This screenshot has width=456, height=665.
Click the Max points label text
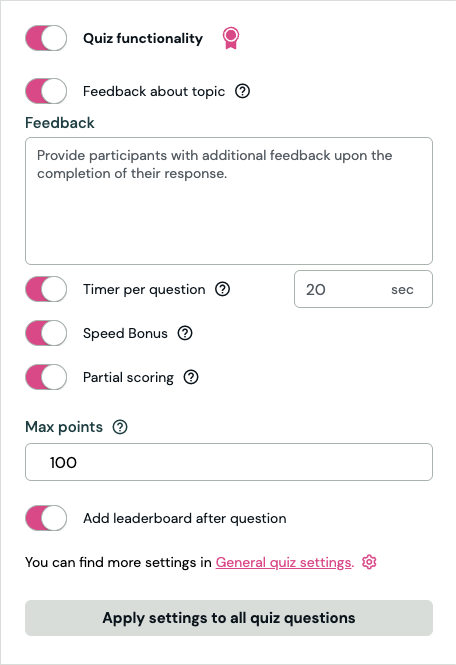tap(64, 427)
